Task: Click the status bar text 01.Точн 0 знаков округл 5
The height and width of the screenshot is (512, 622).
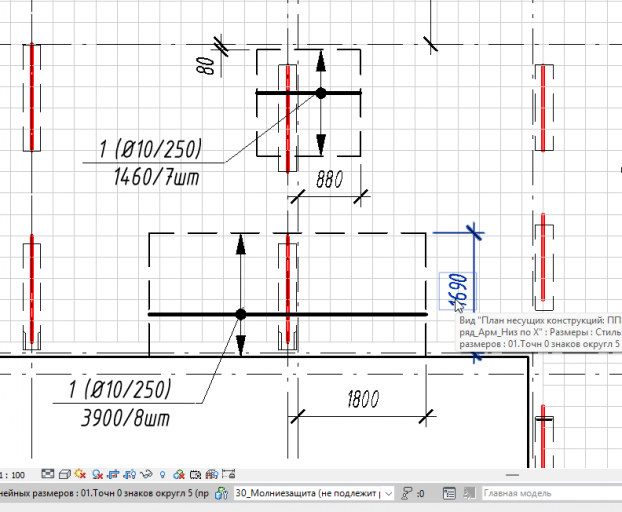Action: tap(136, 493)
